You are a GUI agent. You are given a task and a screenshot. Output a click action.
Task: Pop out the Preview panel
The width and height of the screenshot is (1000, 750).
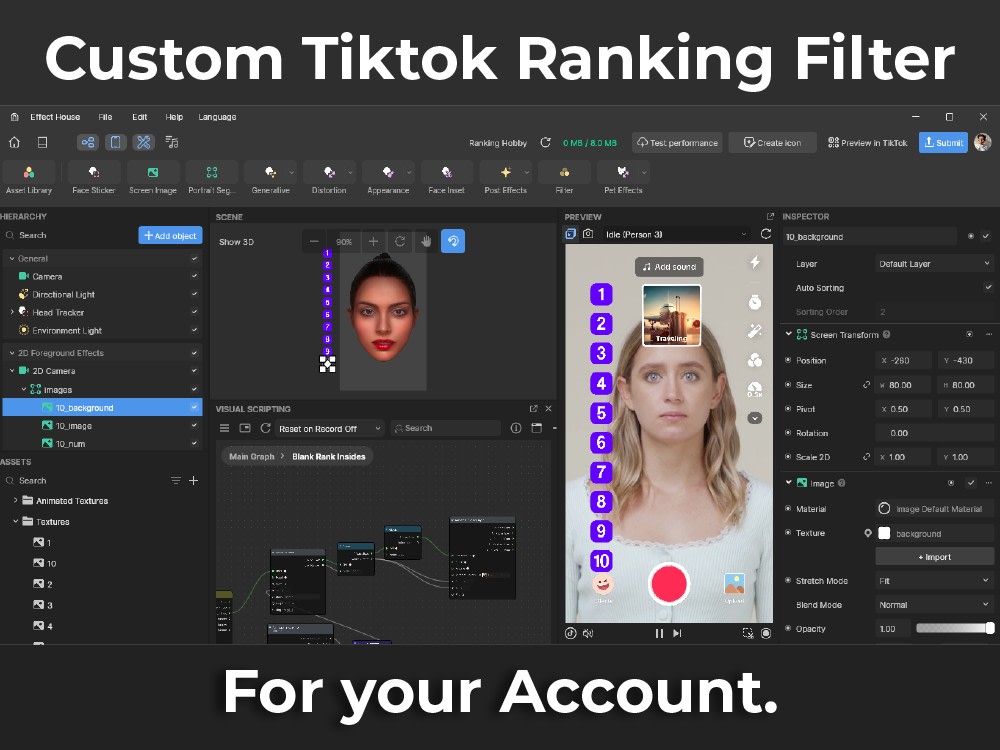(x=770, y=216)
